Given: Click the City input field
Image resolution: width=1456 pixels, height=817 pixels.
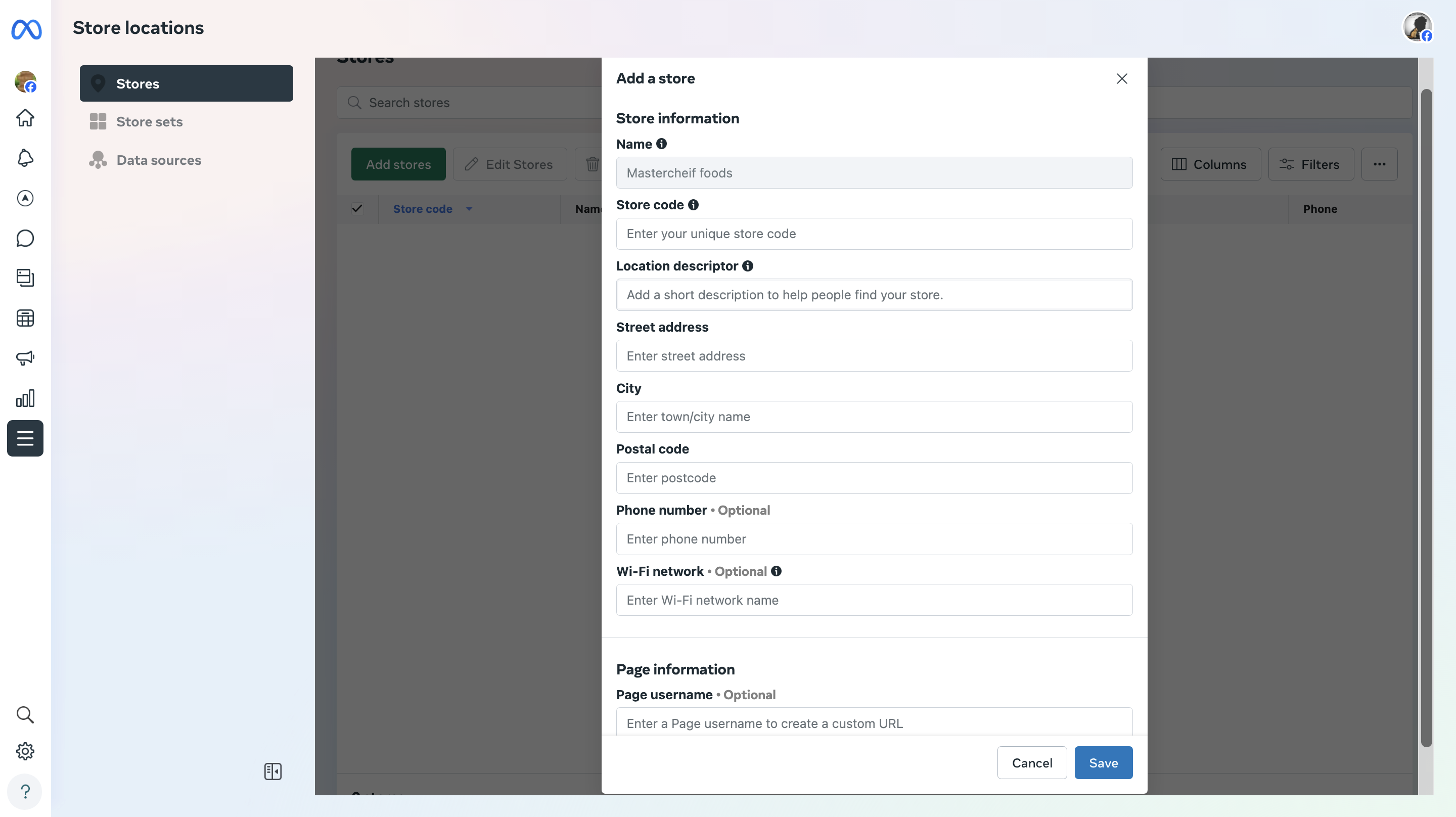Looking at the screenshot, I should point(875,417).
